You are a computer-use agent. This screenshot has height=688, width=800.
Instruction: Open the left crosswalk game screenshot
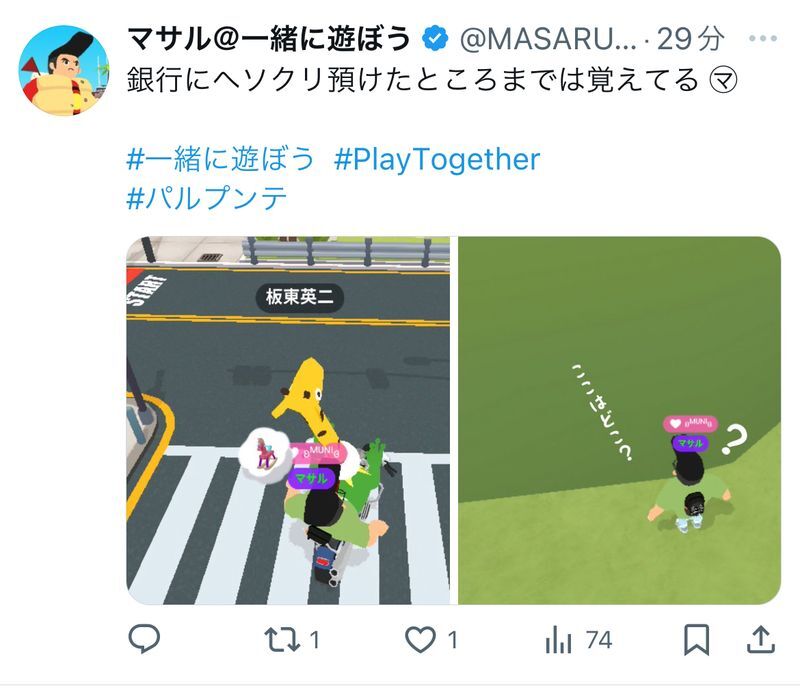[x=288, y=420]
